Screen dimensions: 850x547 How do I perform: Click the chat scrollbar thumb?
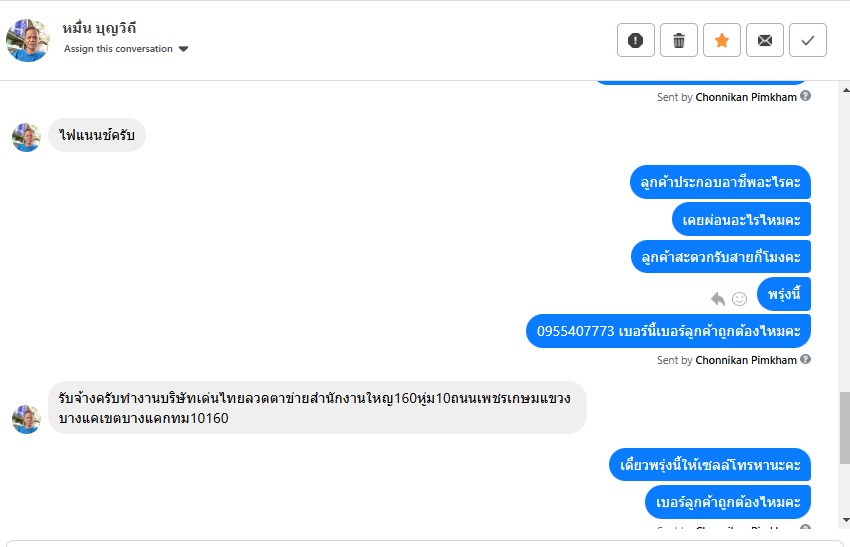[x=844, y=427]
